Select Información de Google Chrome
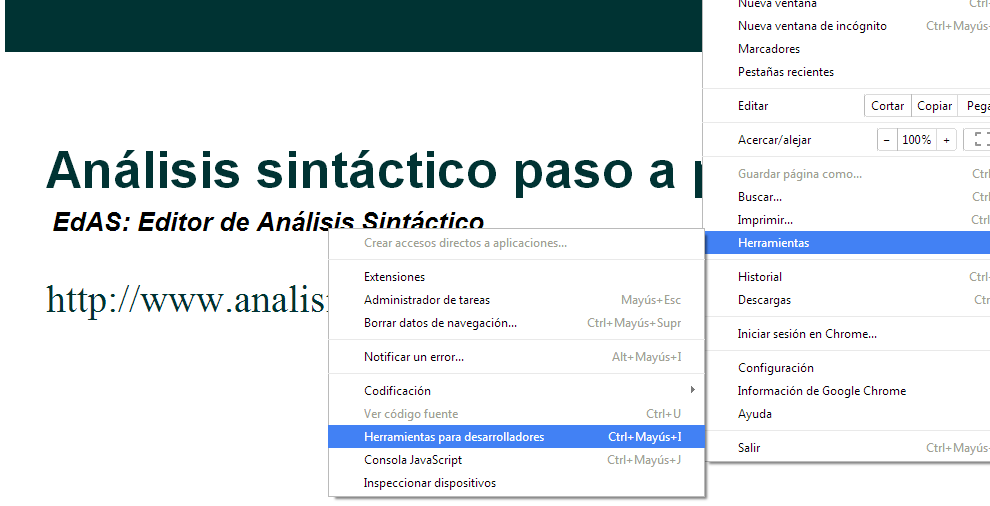This screenshot has width=990, height=506. [822, 391]
